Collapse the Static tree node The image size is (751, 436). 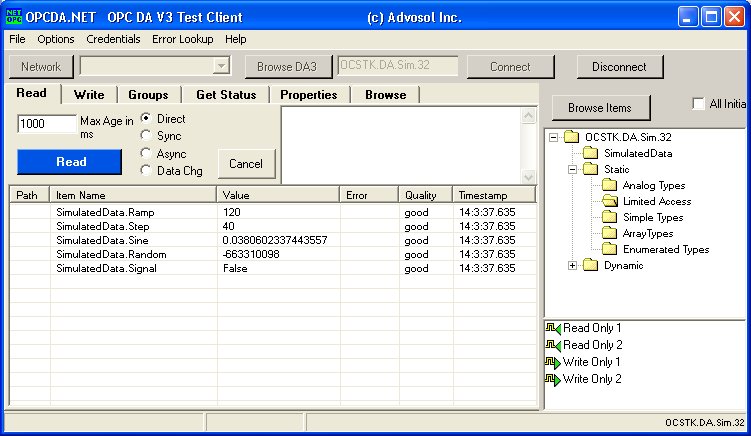[x=573, y=170]
